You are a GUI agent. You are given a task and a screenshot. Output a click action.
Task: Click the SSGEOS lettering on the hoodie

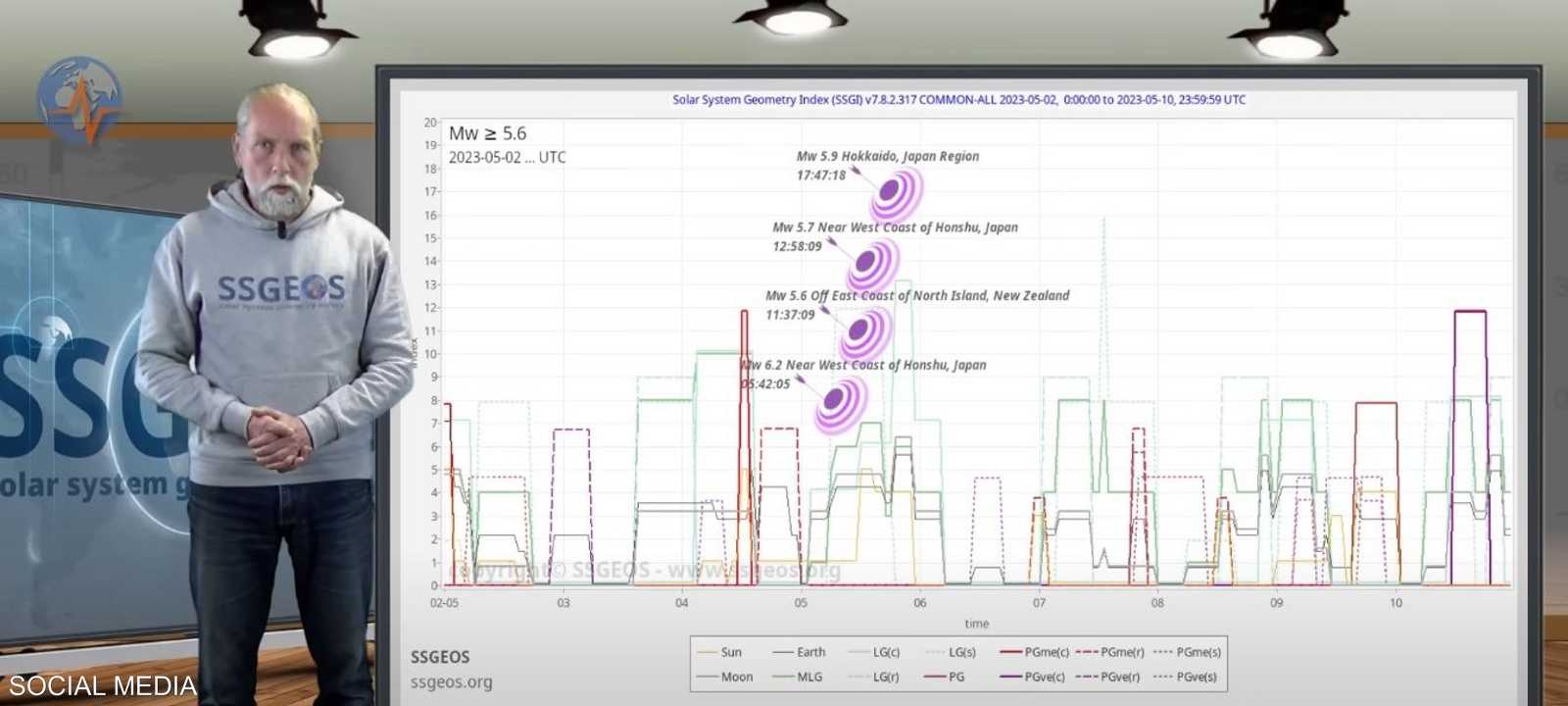coord(281,288)
